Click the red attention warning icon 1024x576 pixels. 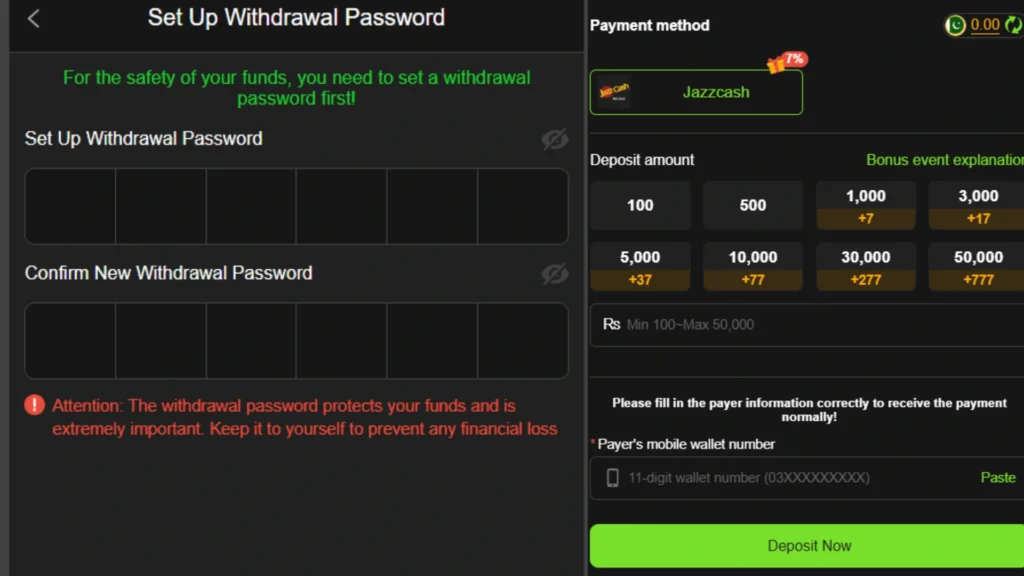coord(35,405)
